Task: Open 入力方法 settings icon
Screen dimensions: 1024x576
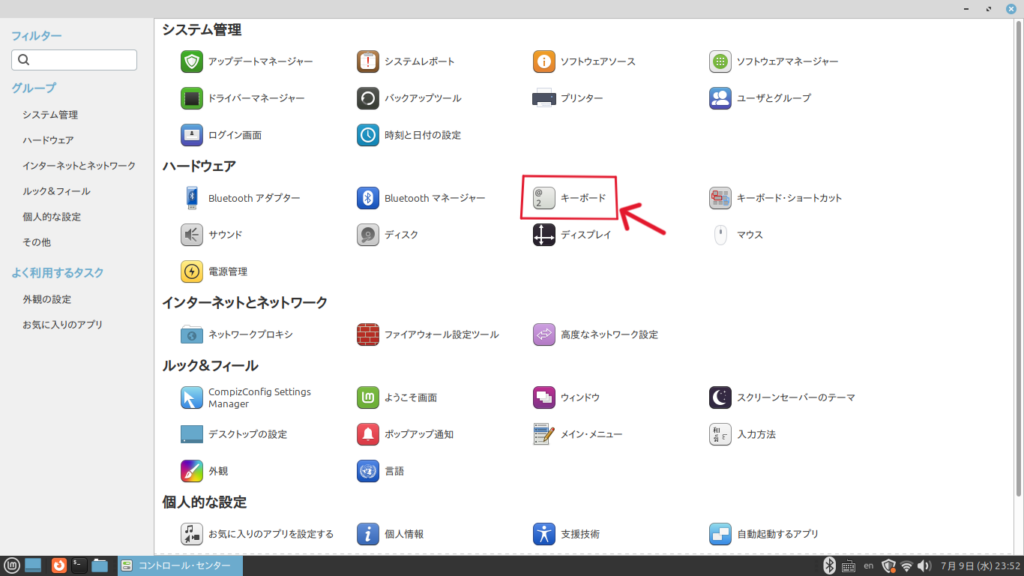Action: click(x=720, y=434)
